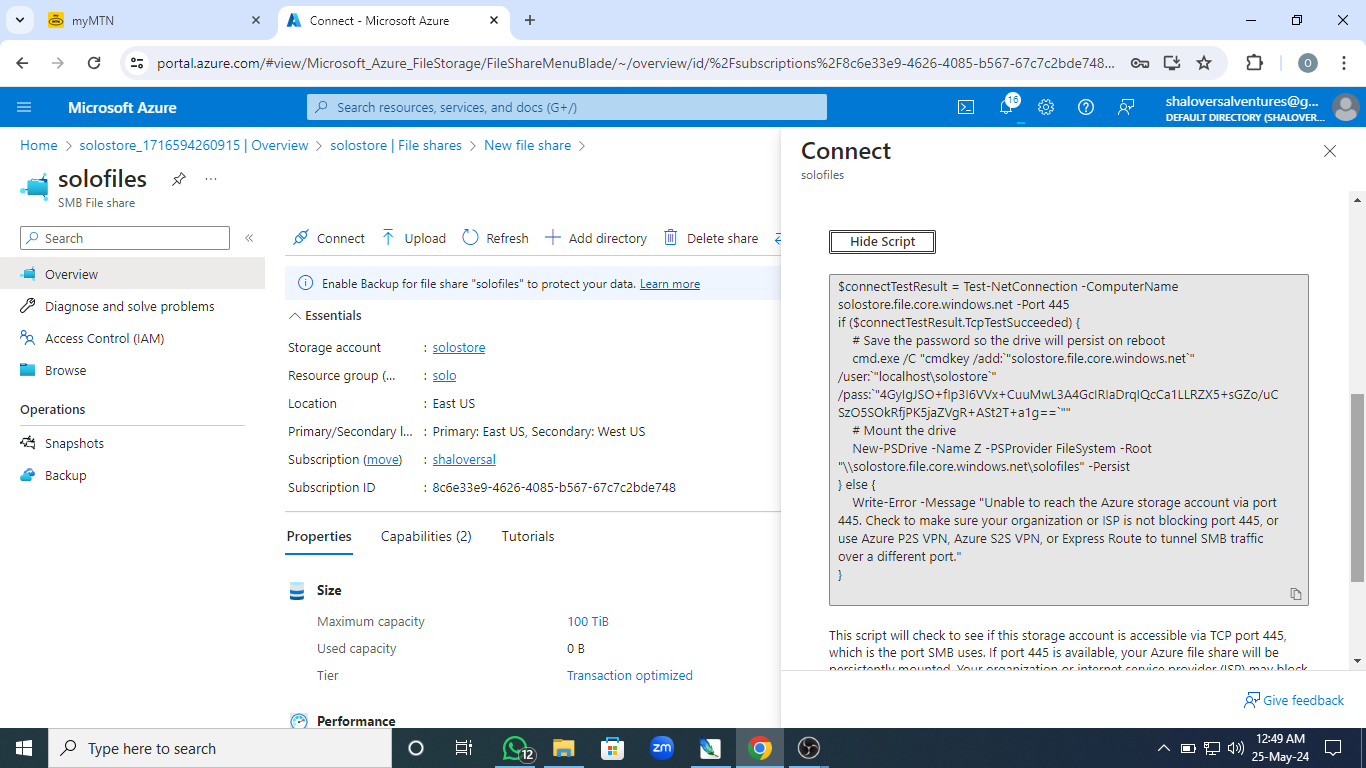Click the Windows taskbar search box
Image resolution: width=1366 pixels, height=768 pixels.
(220, 748)
